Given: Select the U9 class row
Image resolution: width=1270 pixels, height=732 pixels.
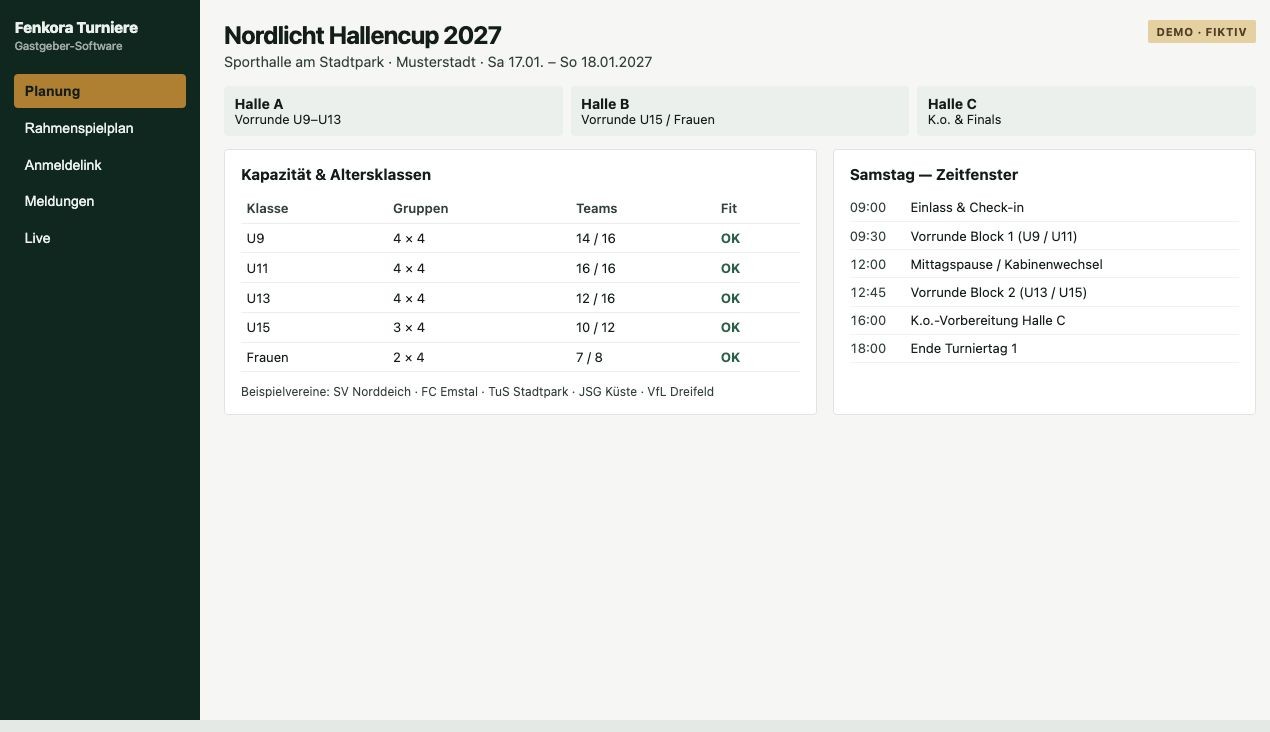Looking at the screenshot, I should [520, 239].
